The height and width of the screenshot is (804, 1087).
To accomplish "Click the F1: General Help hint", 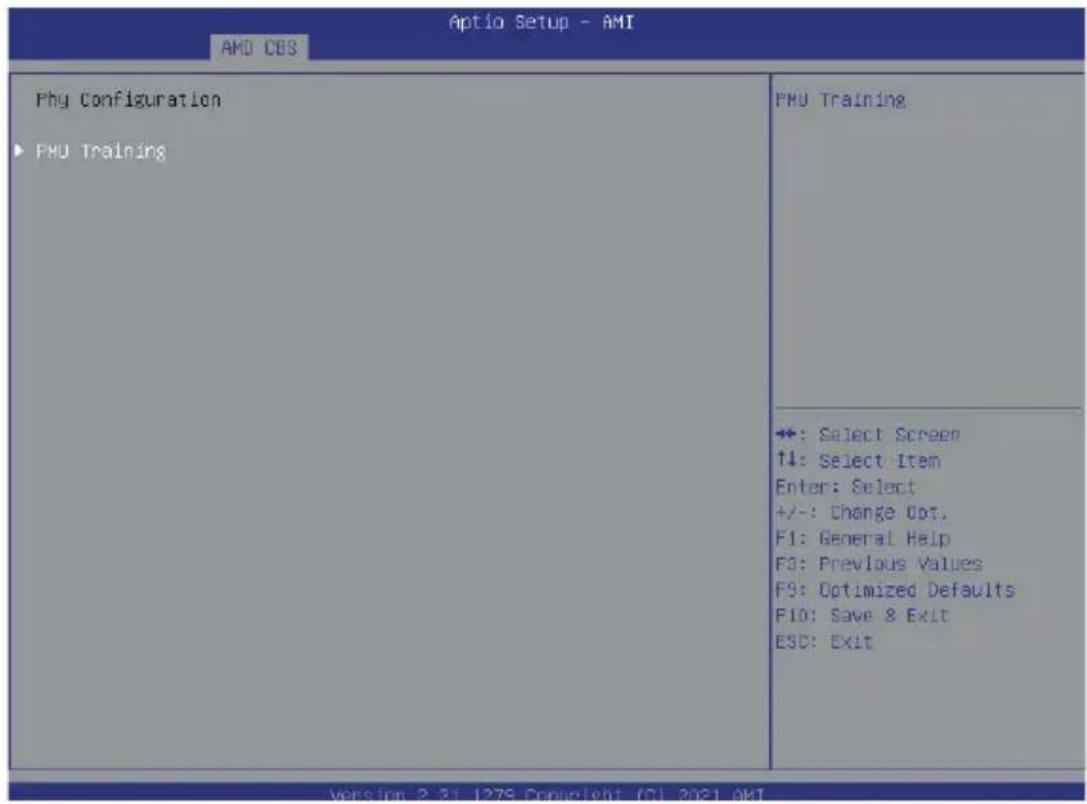I will 863,538.
